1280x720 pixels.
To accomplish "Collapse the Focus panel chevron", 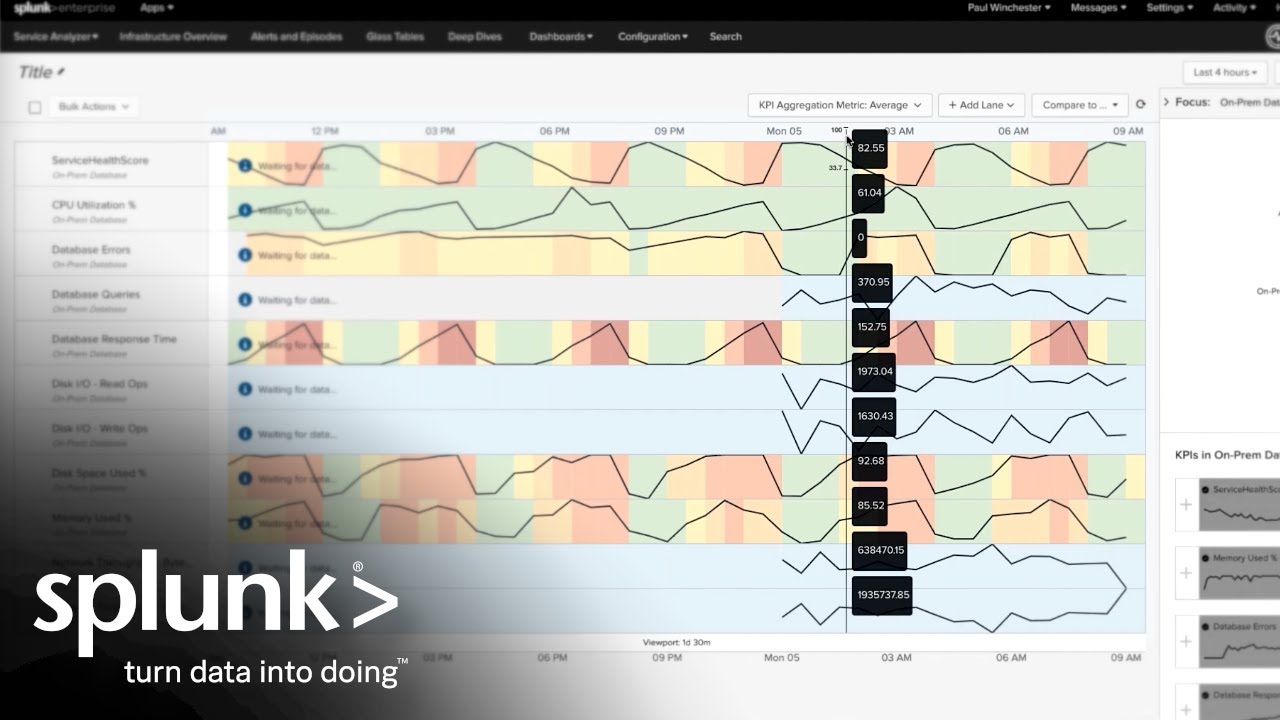I will pos(1166,102).
